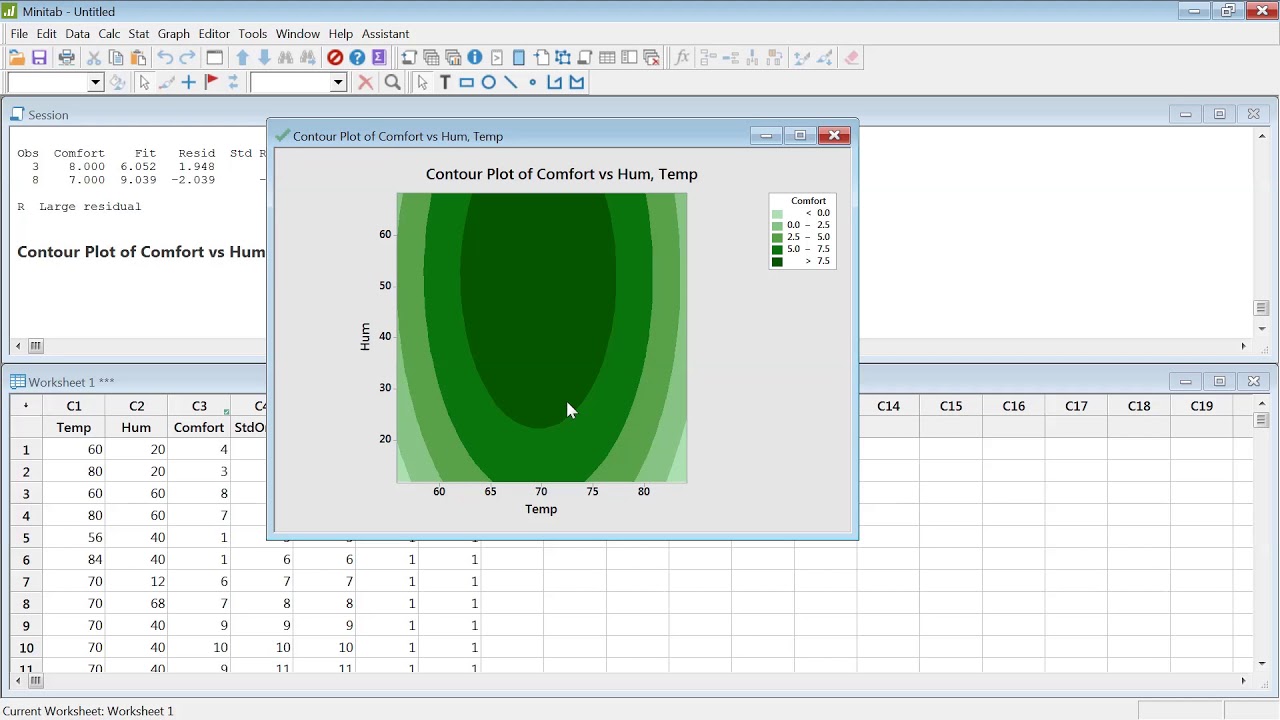Click row 5 Temp cell containing 56
This screenshot has width=1280, height=720.
tap(74, 538)
